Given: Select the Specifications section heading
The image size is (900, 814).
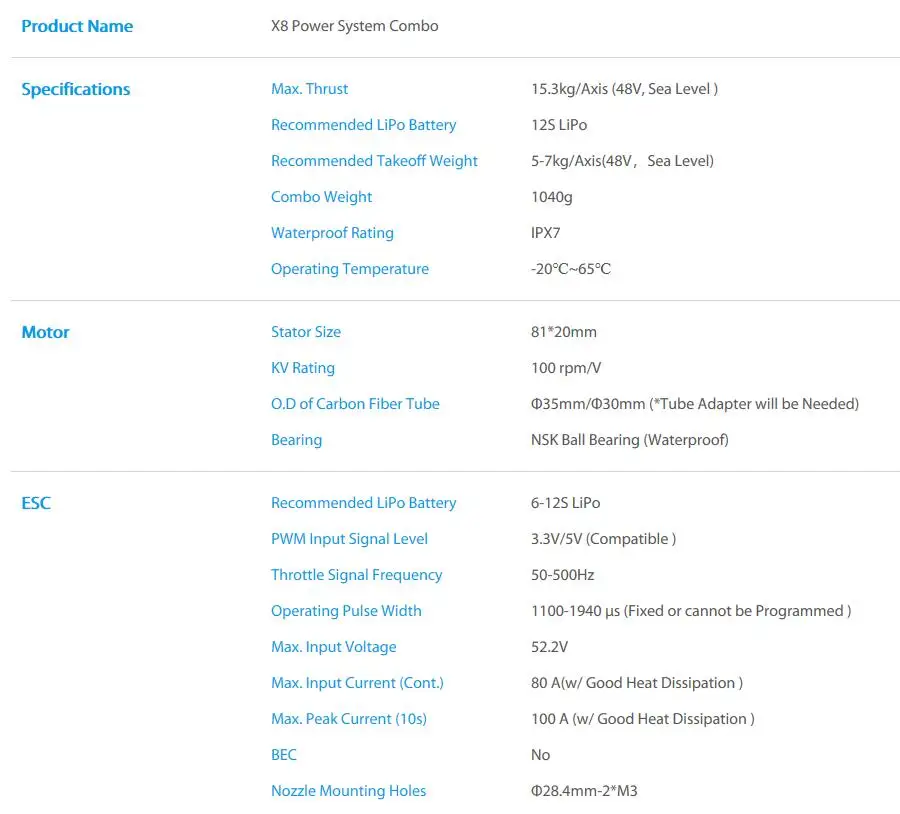Looking at the screenshot, I should click(x=76, y=89).
